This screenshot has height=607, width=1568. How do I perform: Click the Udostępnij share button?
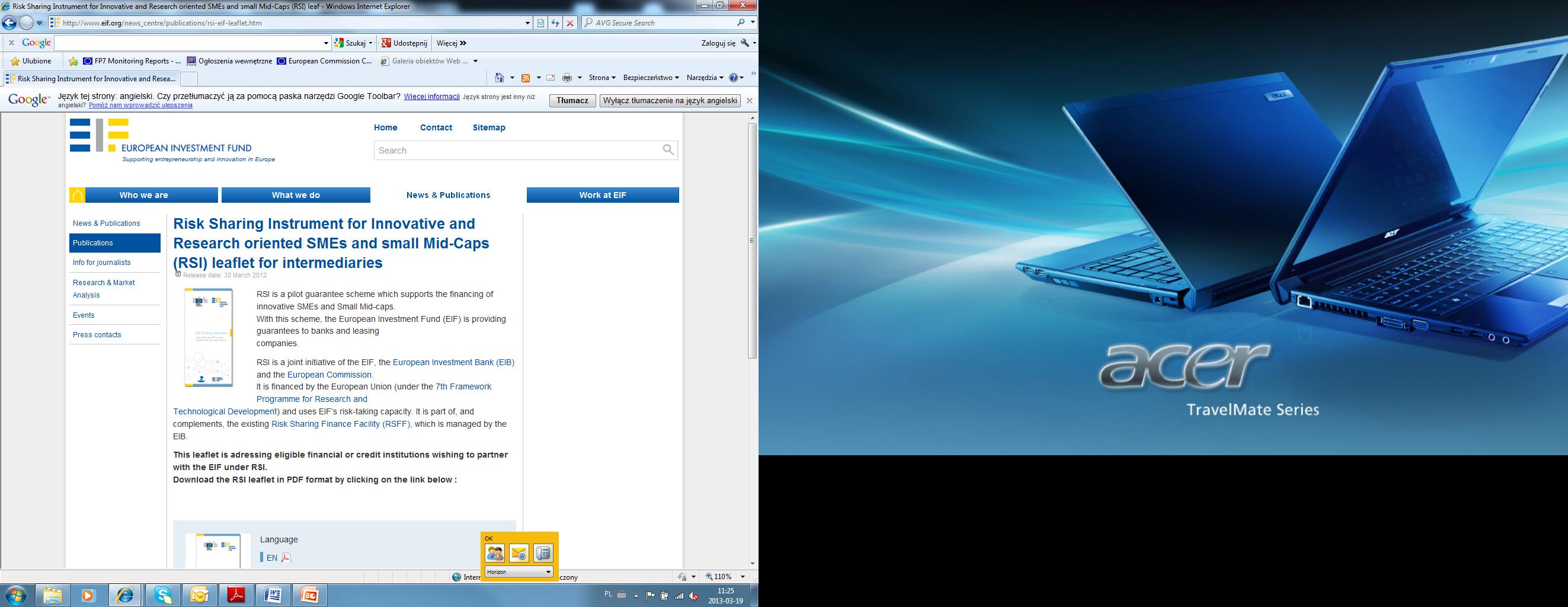point(404,43)
